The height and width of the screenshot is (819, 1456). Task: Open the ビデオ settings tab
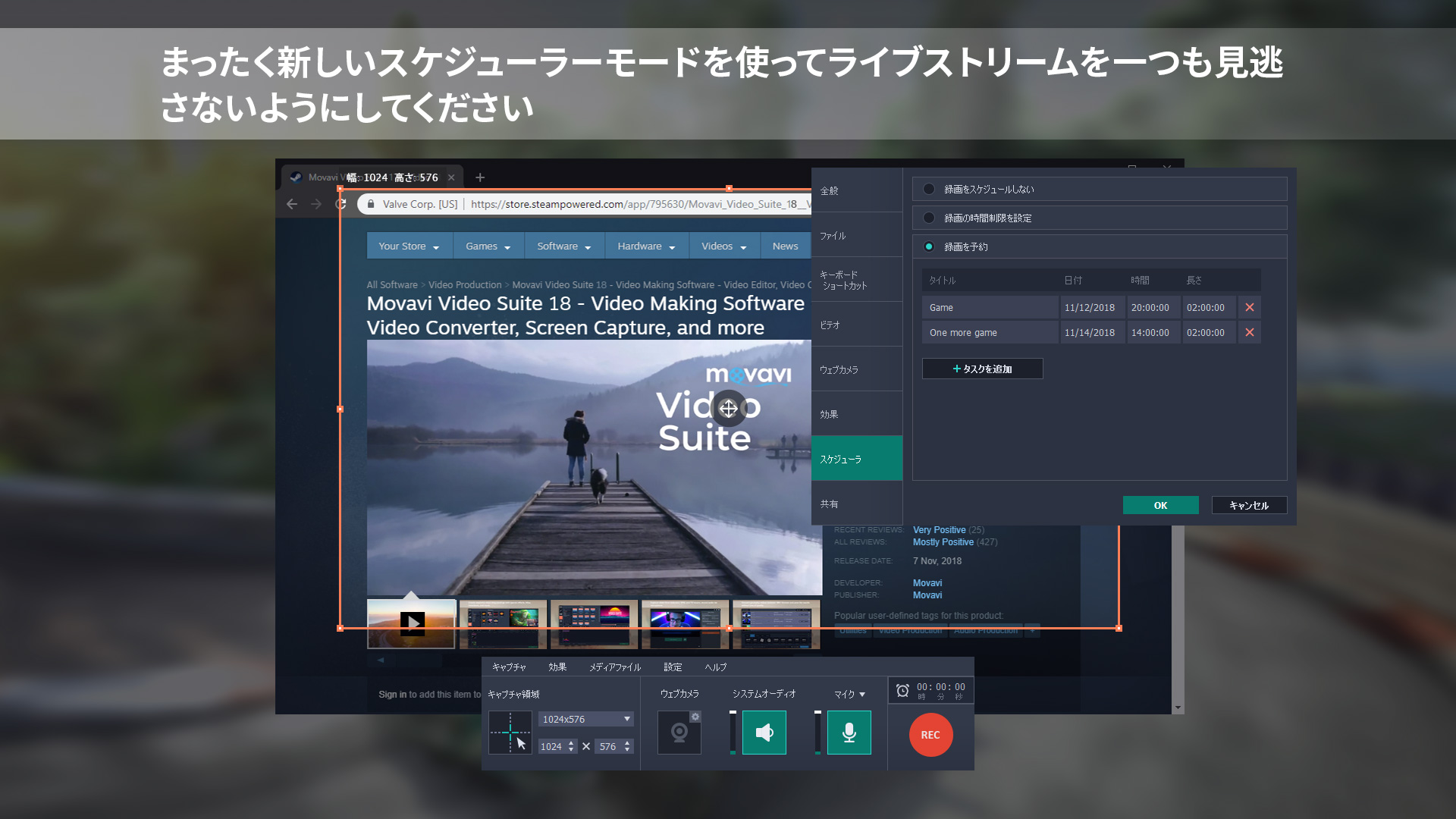coord(857,325)
